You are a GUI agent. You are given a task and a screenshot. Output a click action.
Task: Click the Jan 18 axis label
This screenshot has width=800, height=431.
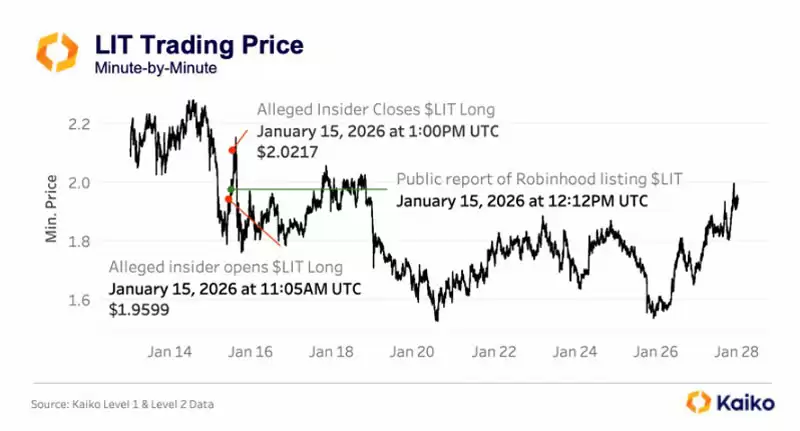(331, 351)
